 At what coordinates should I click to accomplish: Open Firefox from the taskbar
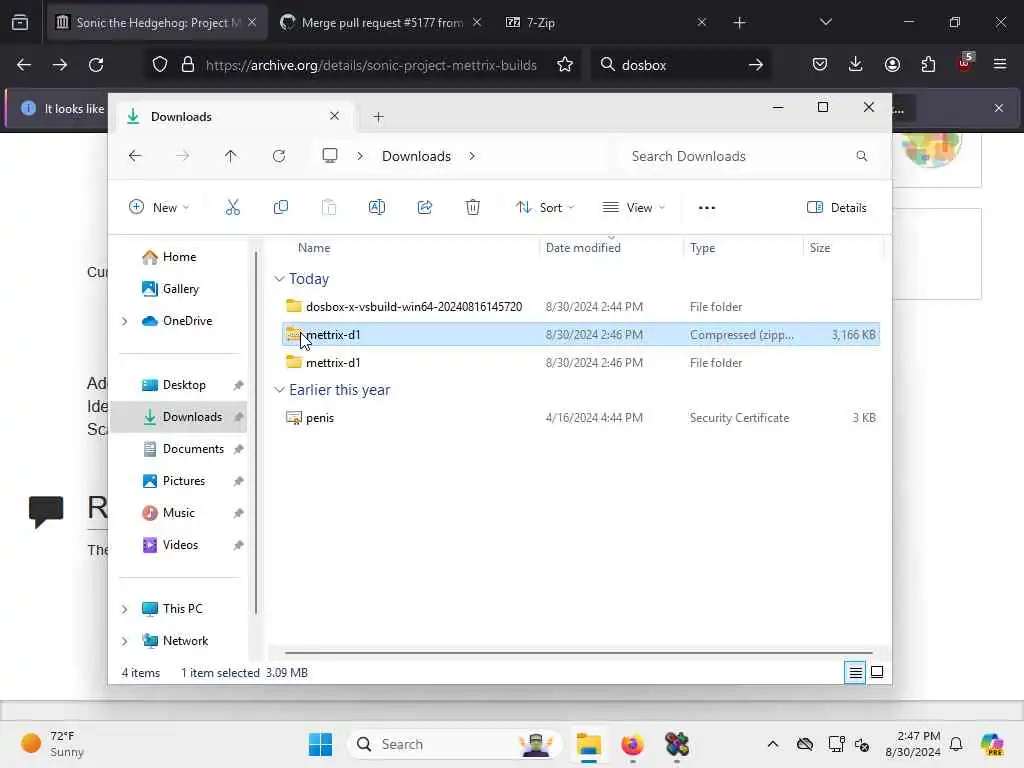point(632,744)
